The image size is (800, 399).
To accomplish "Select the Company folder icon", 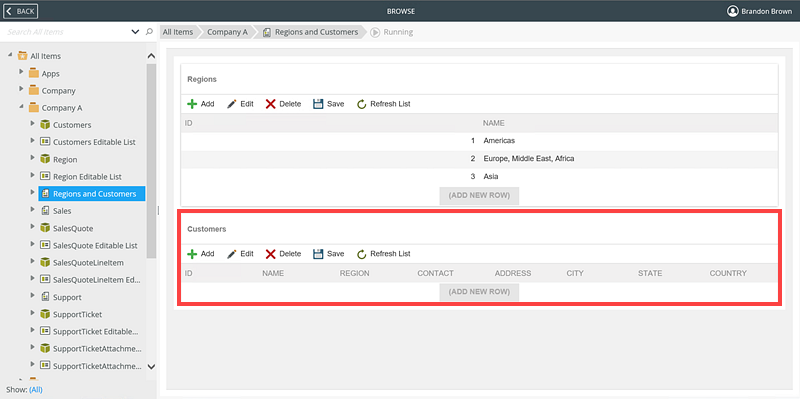I will pos(34,90).
